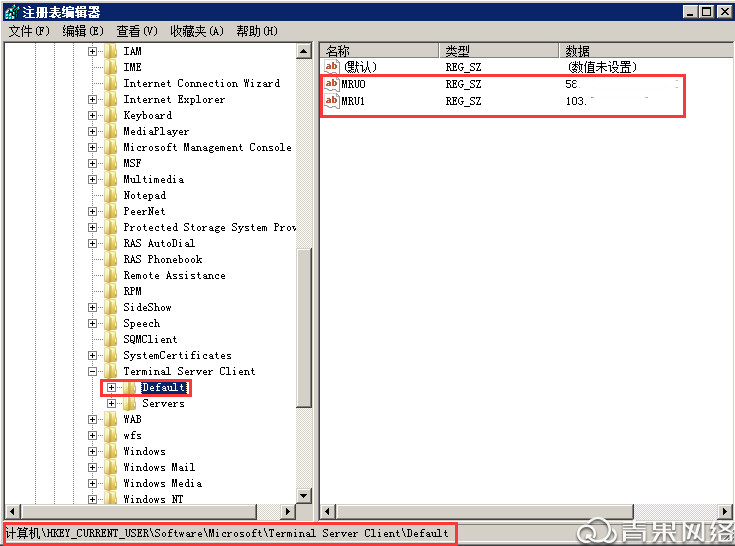Select the Protected Storage System key
The width and height of the screenshot is (735, 546).
(x=210, y=227)
